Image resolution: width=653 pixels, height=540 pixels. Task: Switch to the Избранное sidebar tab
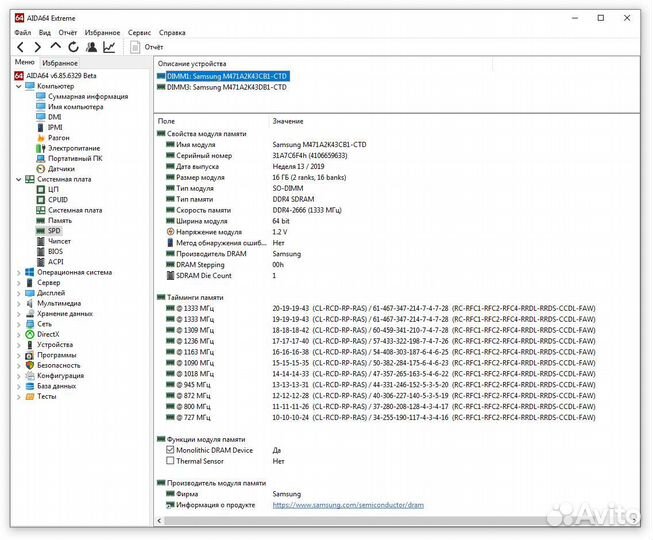pos(60,63)
